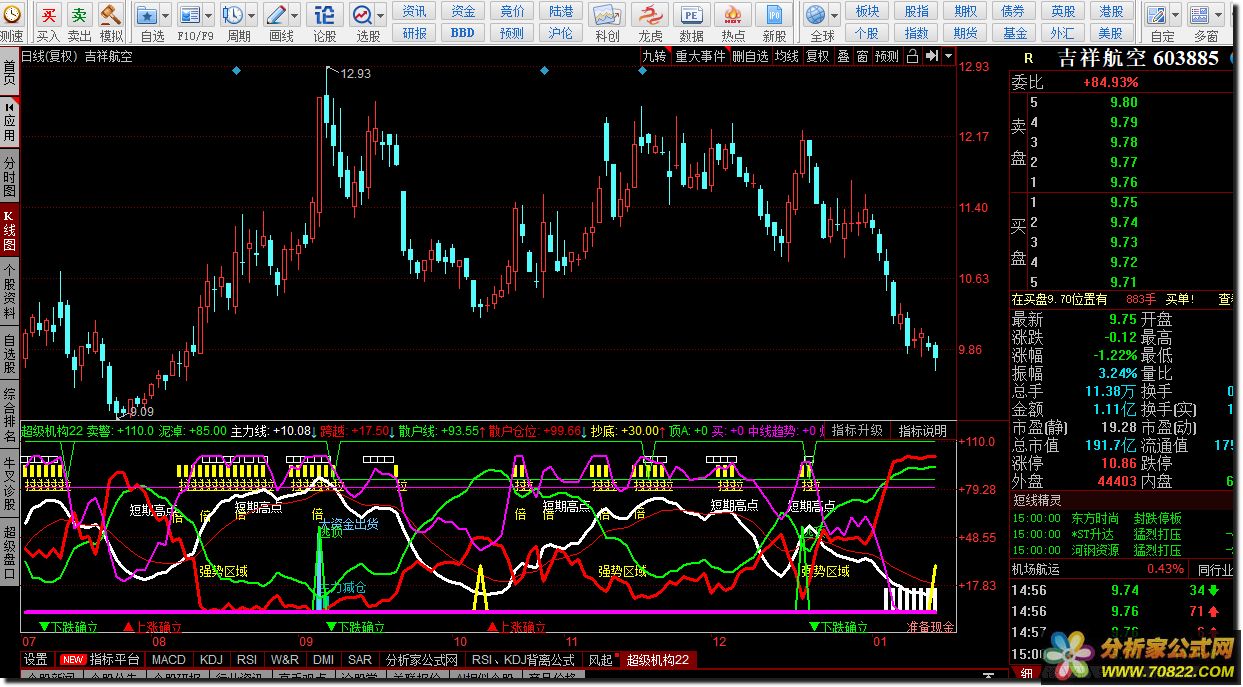Click the 基金 funds button
This screenshot has width=1243, height=687.
(1015, 33)
